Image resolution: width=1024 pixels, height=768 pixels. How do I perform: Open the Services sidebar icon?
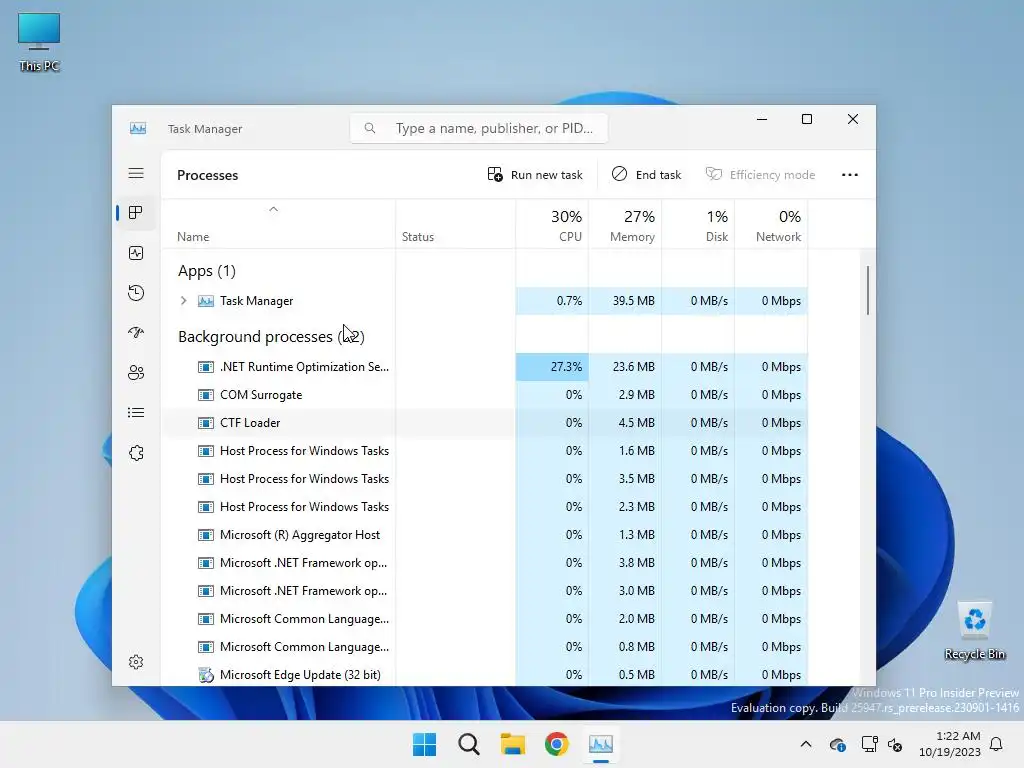[x=136, y=453]
